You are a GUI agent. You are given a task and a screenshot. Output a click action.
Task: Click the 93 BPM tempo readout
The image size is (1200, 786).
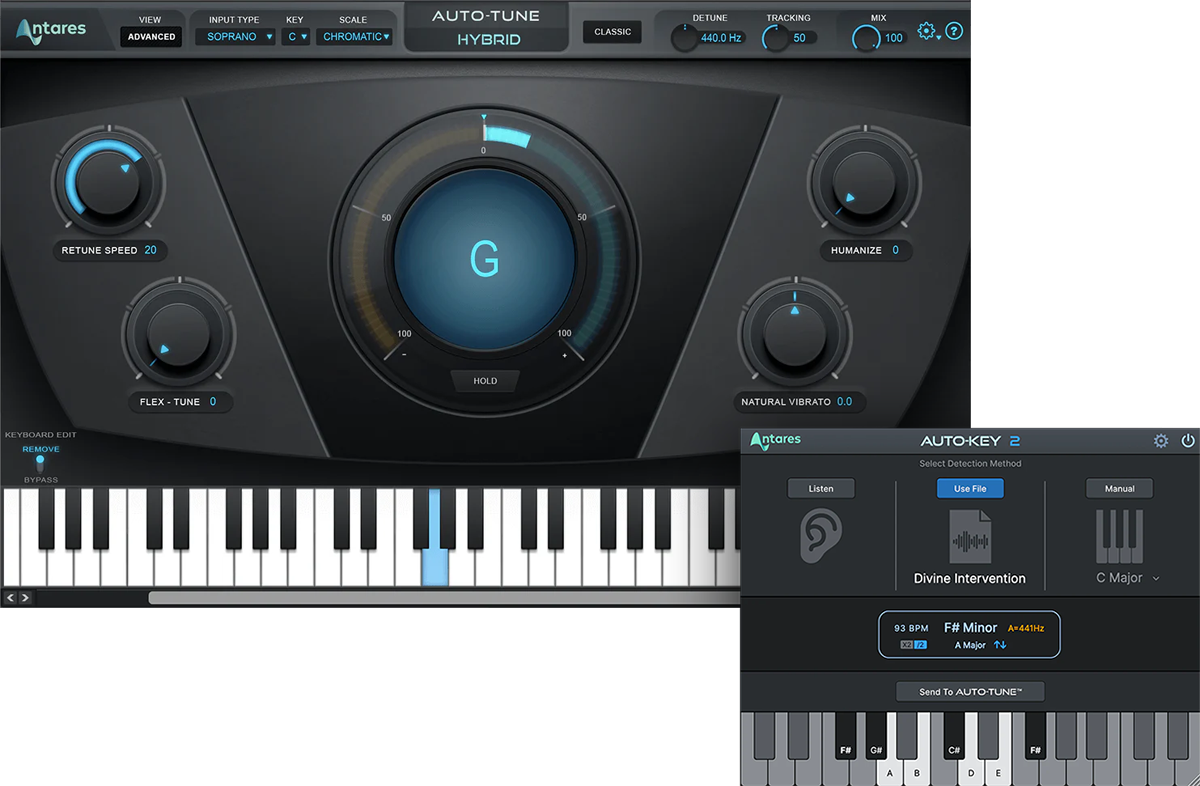click(x=911, y=628)
